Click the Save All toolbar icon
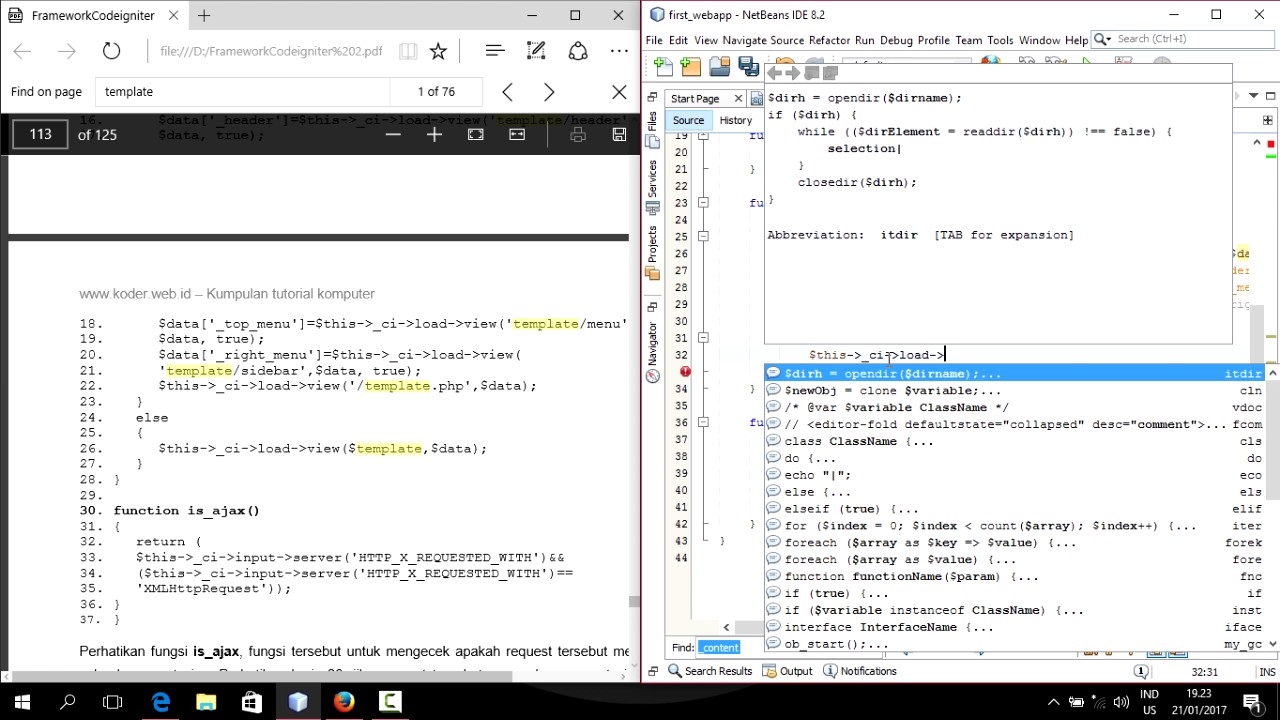1280x720 pixels. [748, 67]
